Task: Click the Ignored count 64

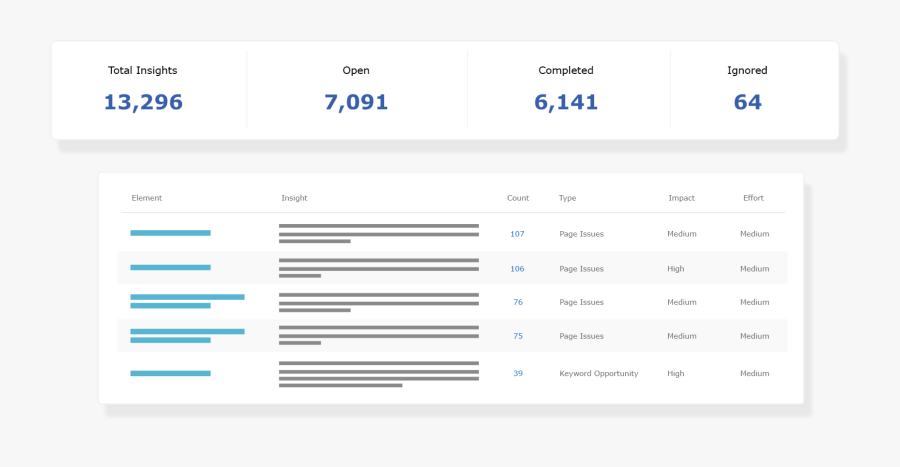Action: [747, 102]
